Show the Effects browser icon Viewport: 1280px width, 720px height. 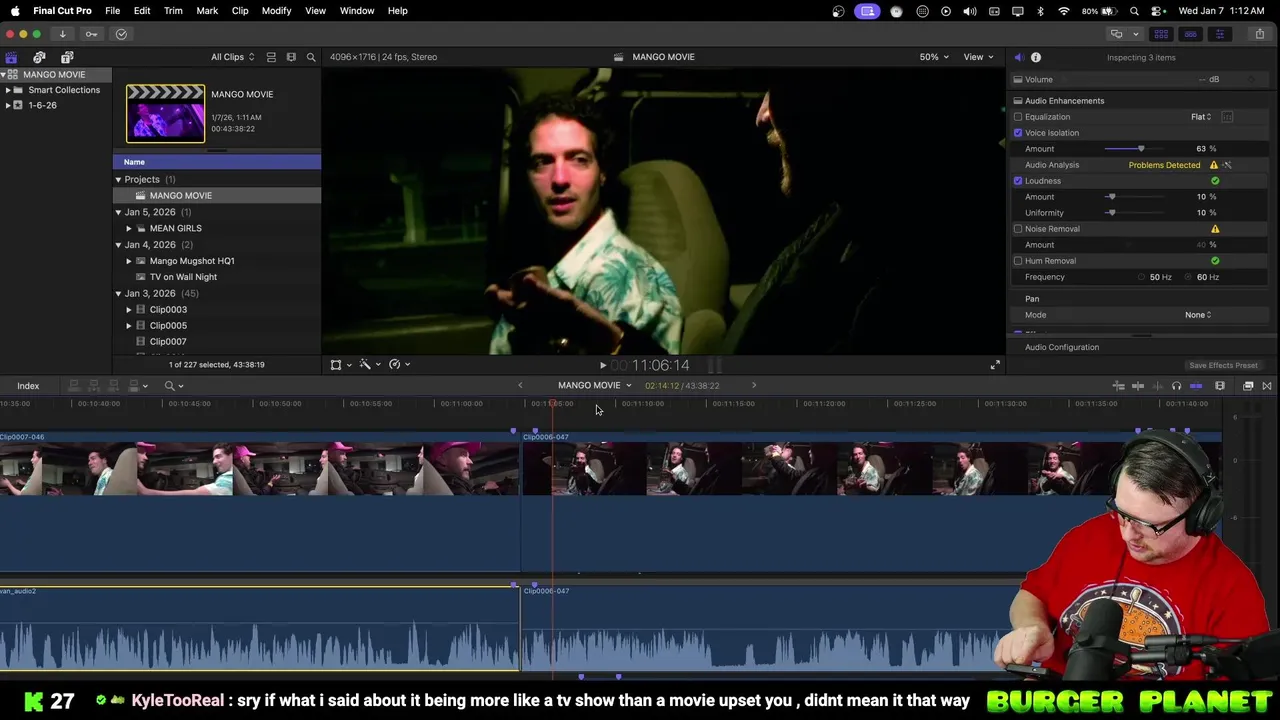1248,386
